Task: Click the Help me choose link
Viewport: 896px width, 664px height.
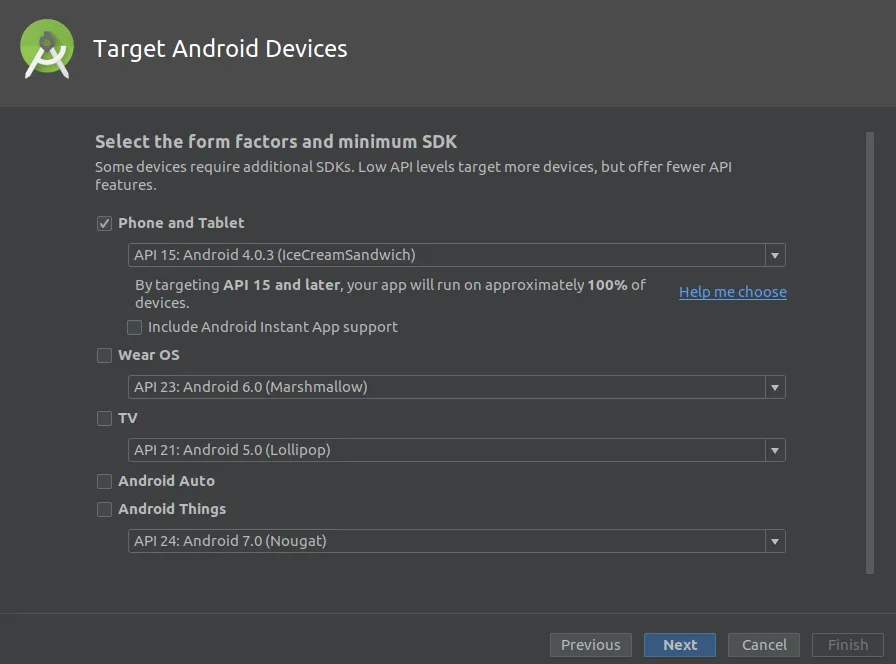Action: click(733, 292)
